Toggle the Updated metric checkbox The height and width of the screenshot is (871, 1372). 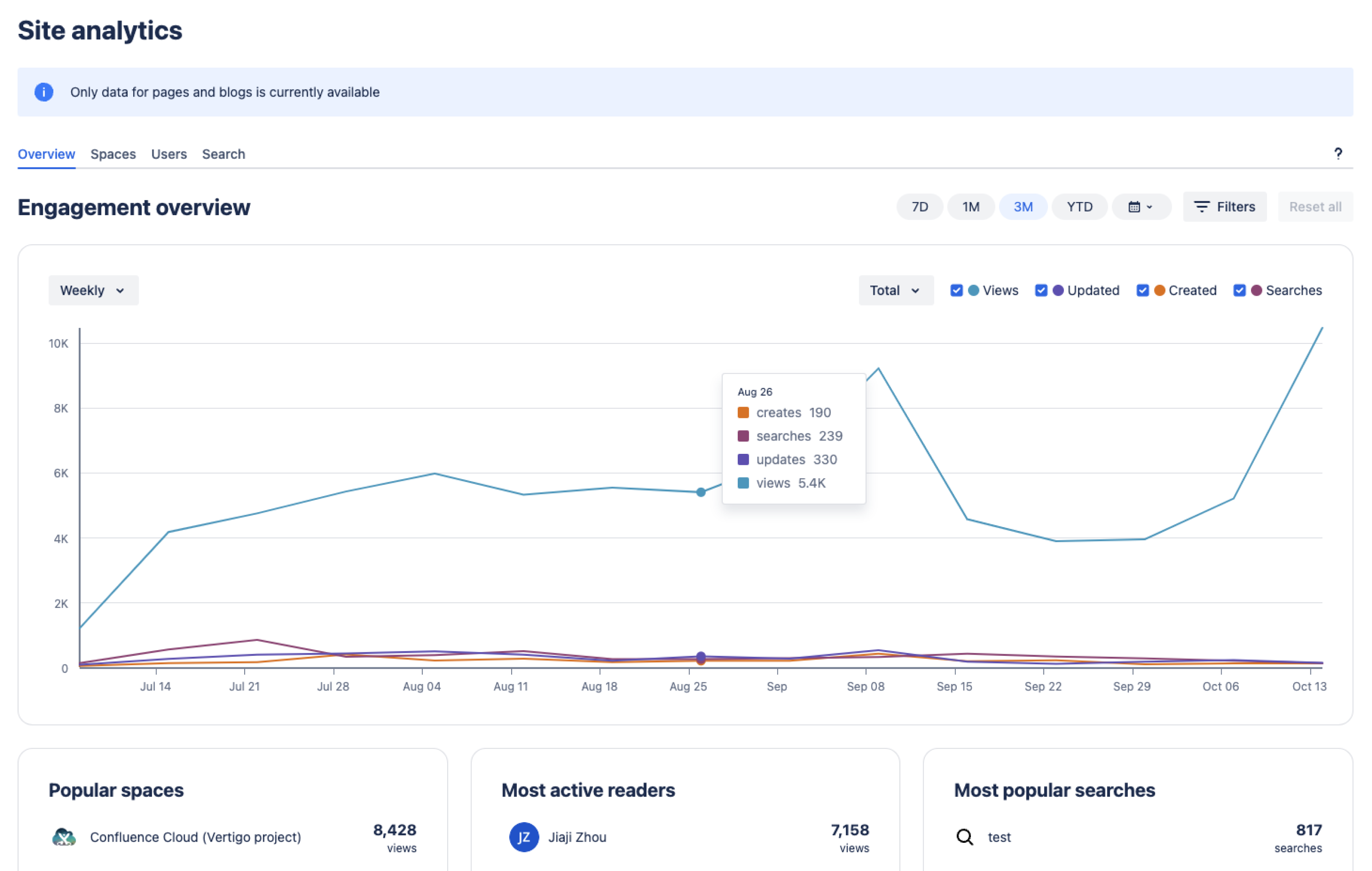pos(1043,290)
